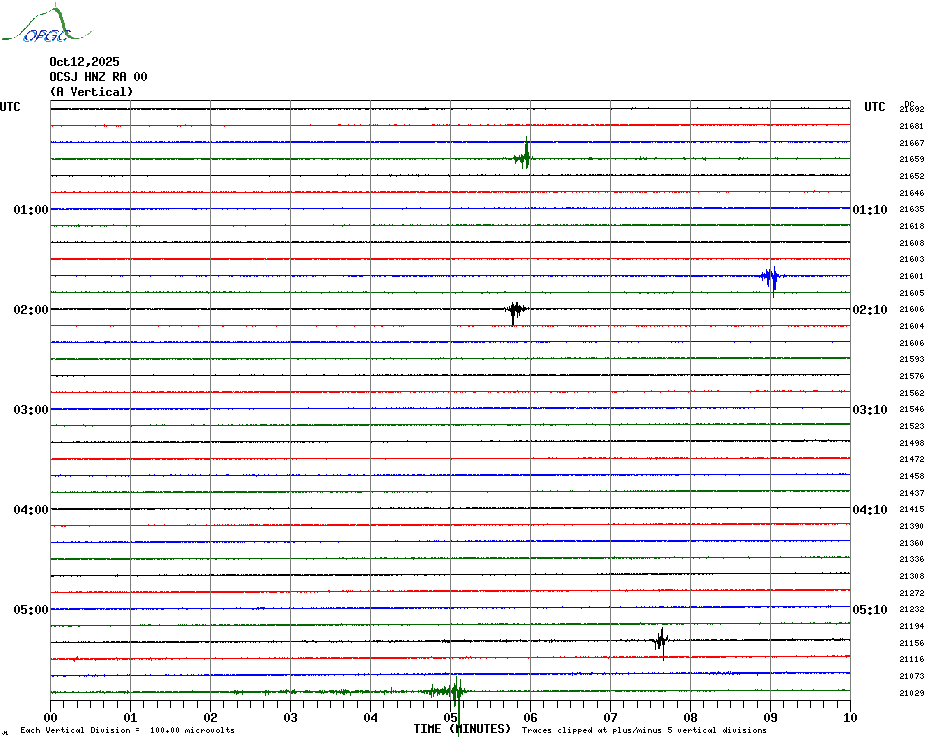Viewport: 930px width, 744px height.
Task: Click the blue seismic burst near minute 9
Action: click(770, 277)
